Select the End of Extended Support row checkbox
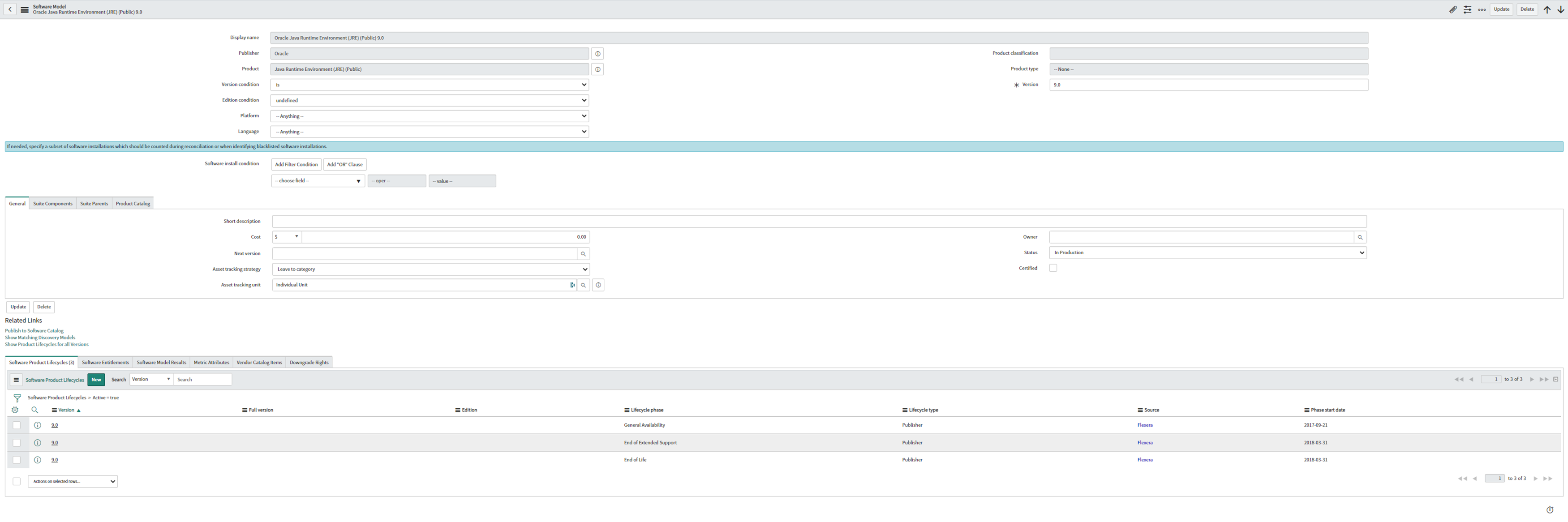Screen dimensions: 1568x522 point(17,443)
